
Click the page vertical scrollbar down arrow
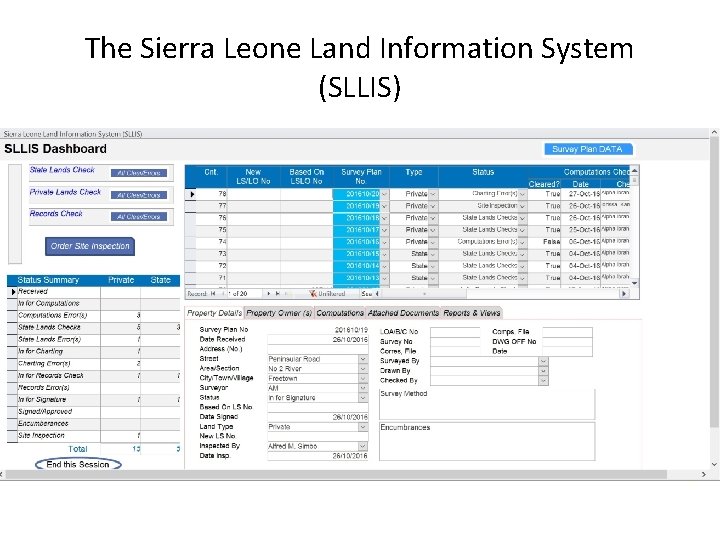(x=714, y=464)
